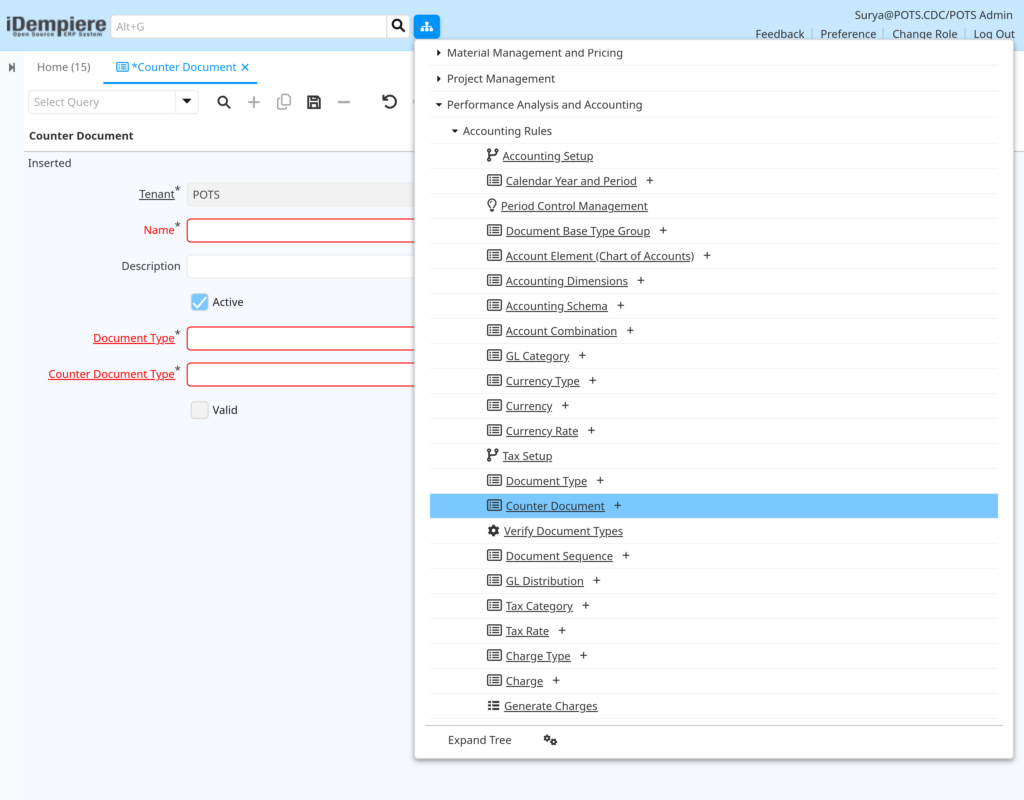Click the plus icon next to Counter Document

tap(617, 505)
